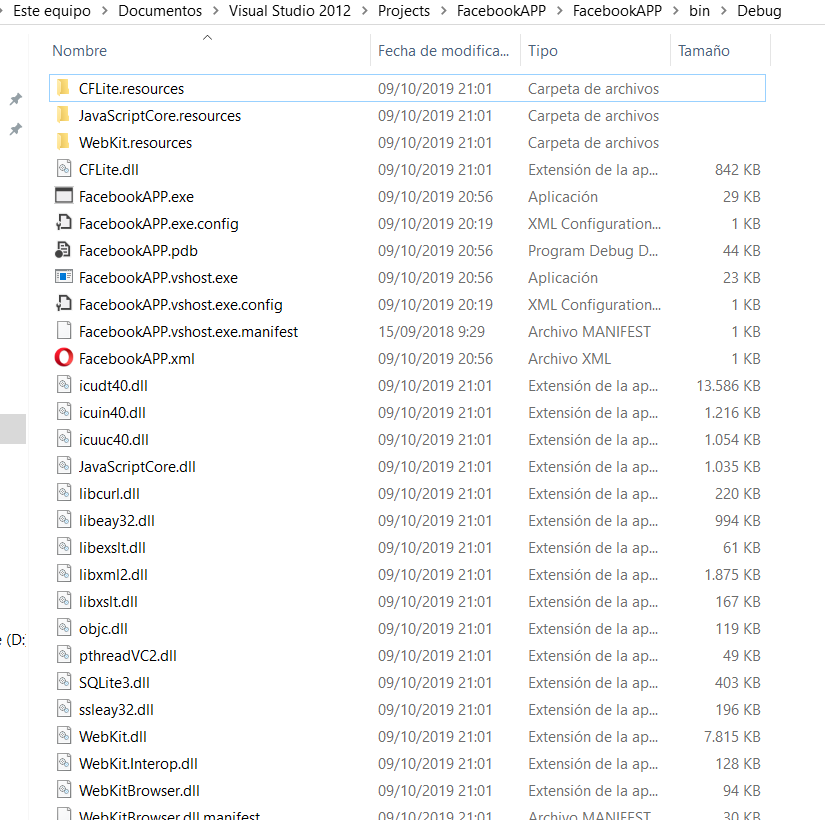Click the SQLite3.dll file icon
The image size is (825, 830).
pyautogui.click(x=64, y=682)
